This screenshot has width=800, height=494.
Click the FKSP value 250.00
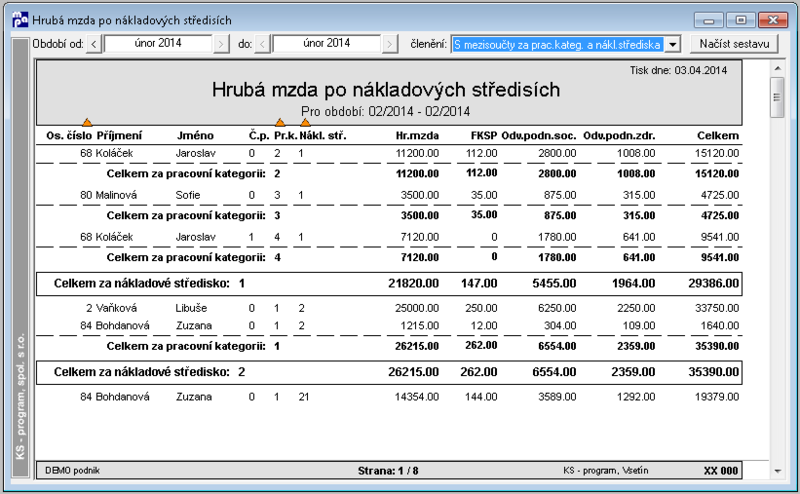(x=481, y=308)
